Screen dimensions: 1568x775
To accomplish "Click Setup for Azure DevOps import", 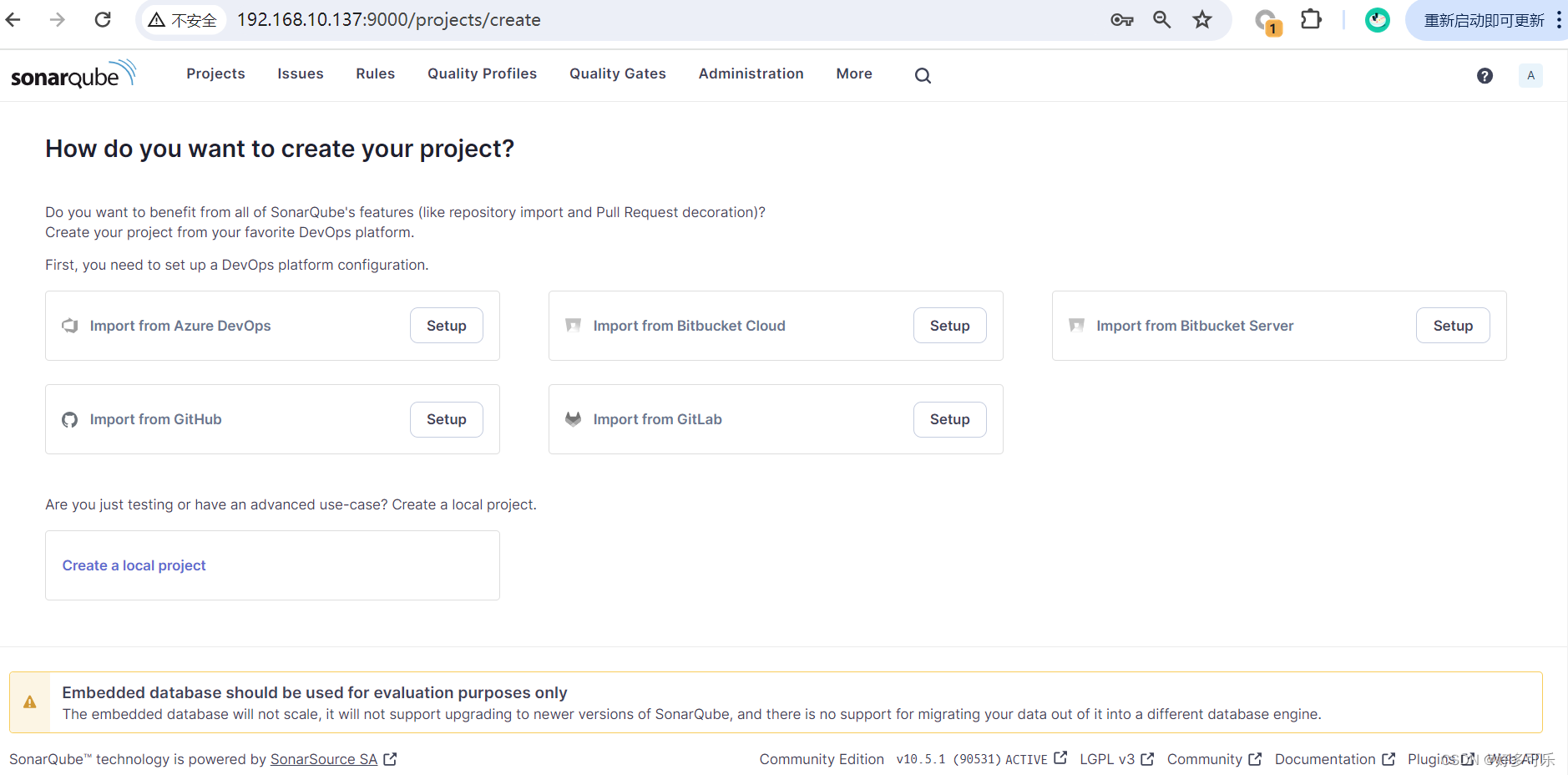I will [447, 326].
